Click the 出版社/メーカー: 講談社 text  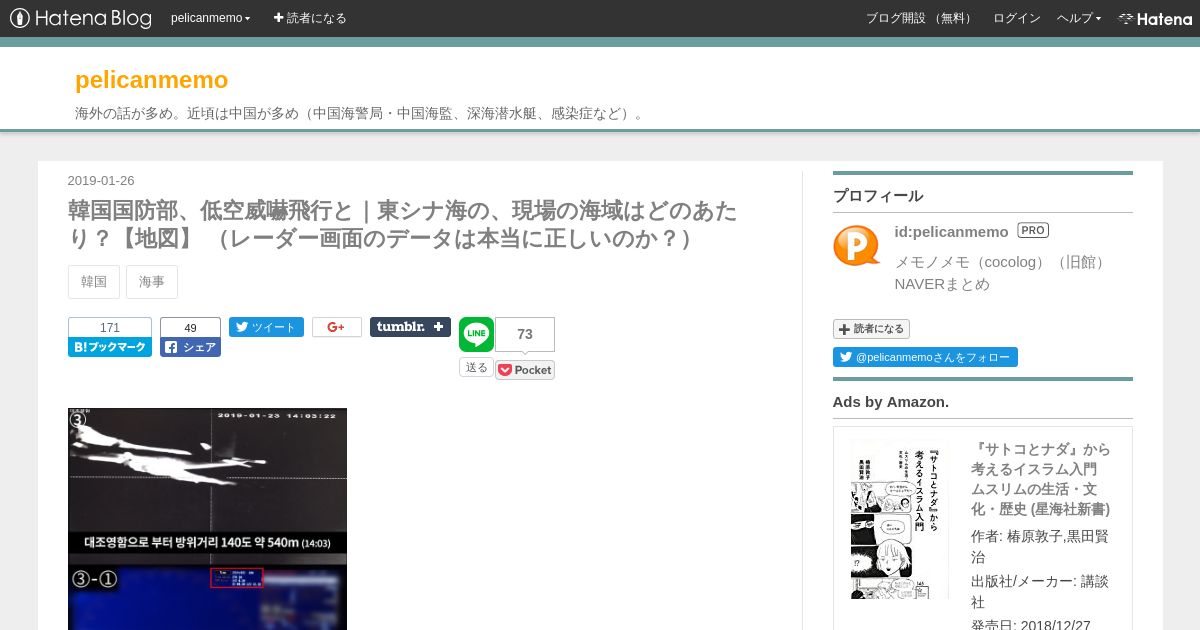[x=1040, y=591]
